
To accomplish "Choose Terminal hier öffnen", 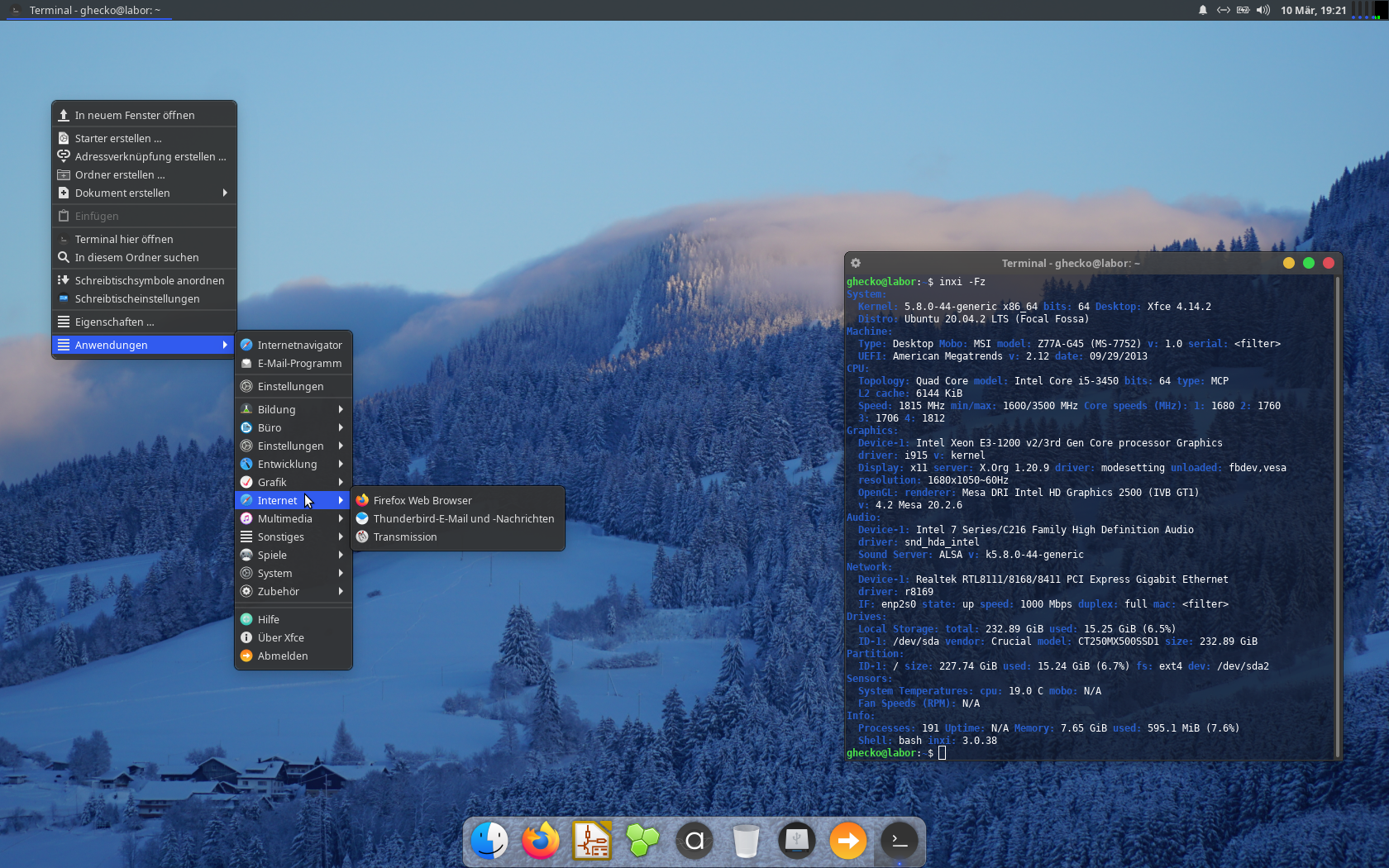I will tap(145, 239).
